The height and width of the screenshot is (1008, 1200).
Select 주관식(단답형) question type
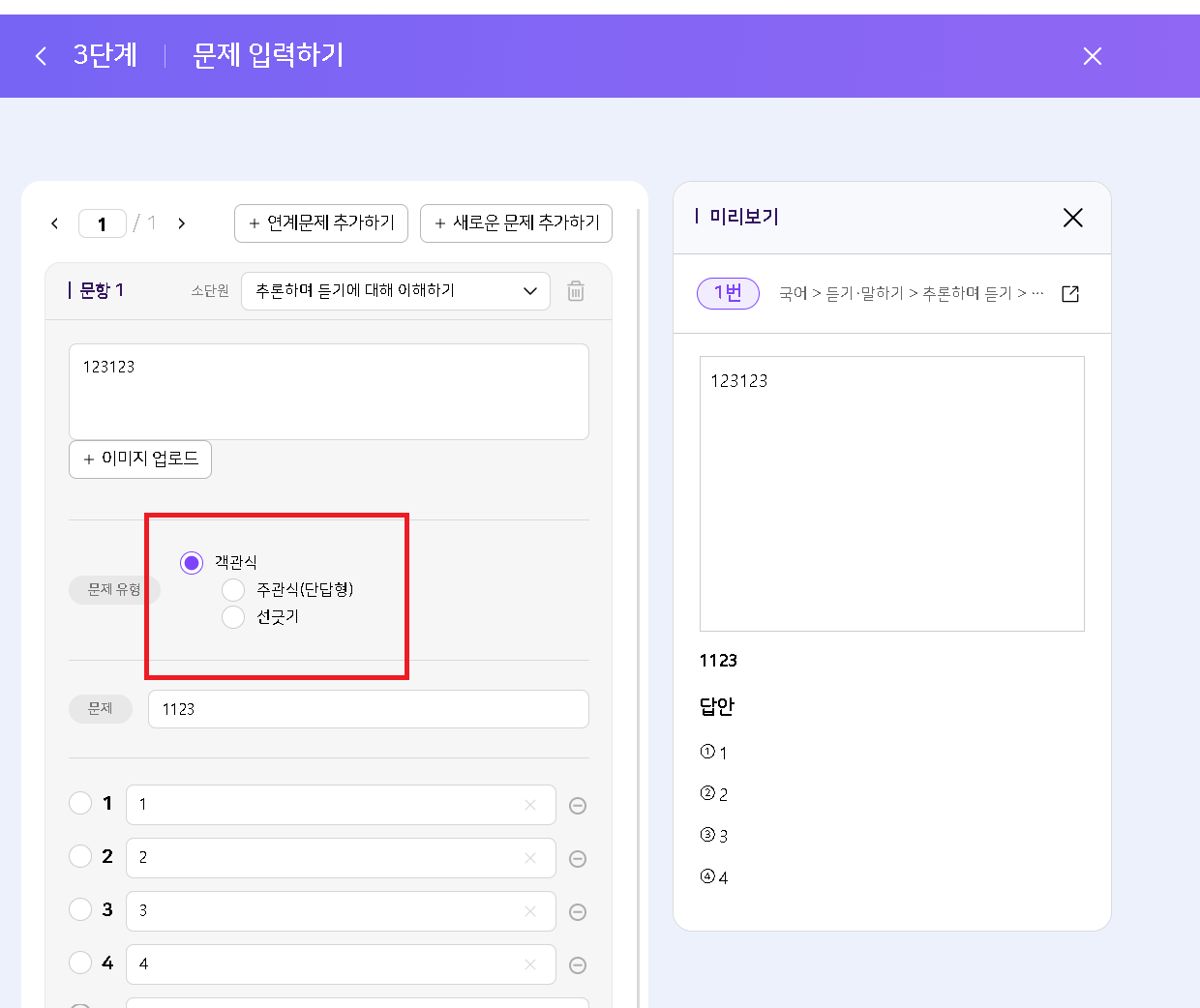[x=233, y=589]
